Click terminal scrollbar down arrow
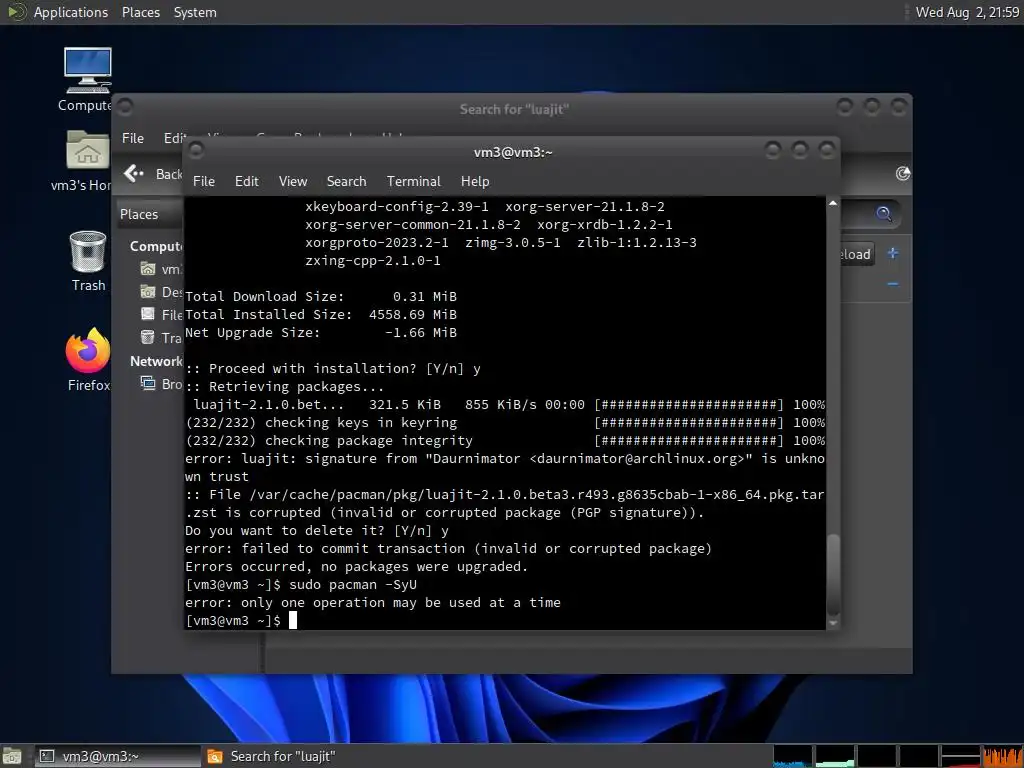This screenshot has width=1024, height=768. tap(833, 623)
